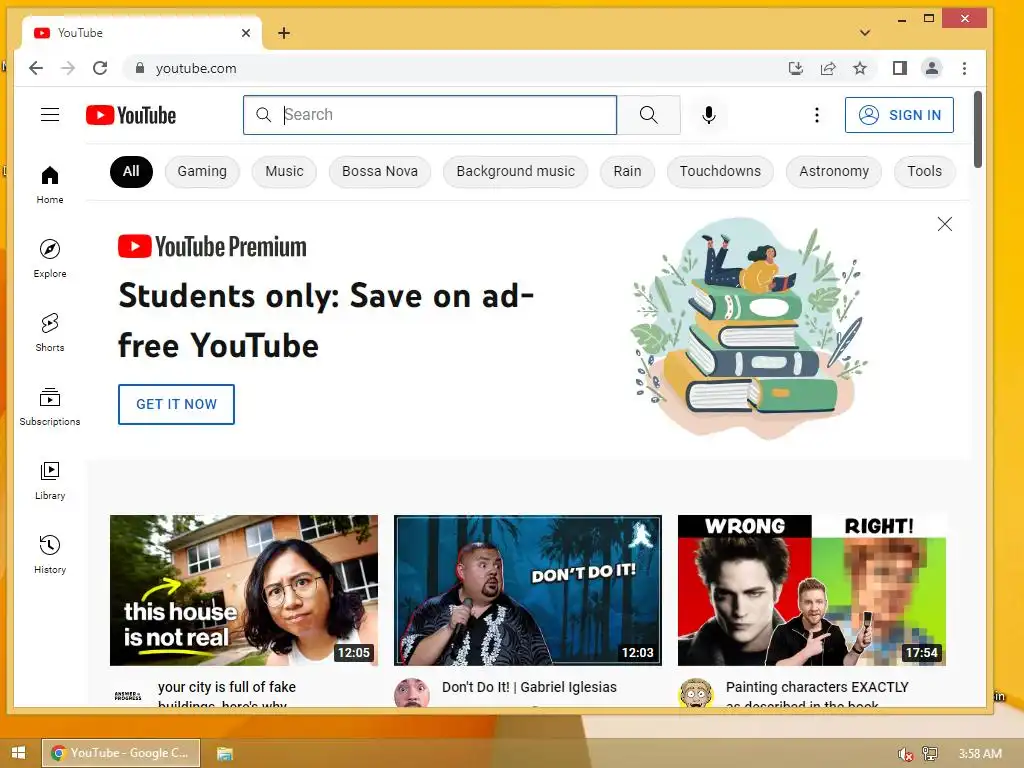Open the Gabriel Iglesias video thumbnail
Image resolution: width=1024 pixels, height=768 pixels.
(528, 590)
